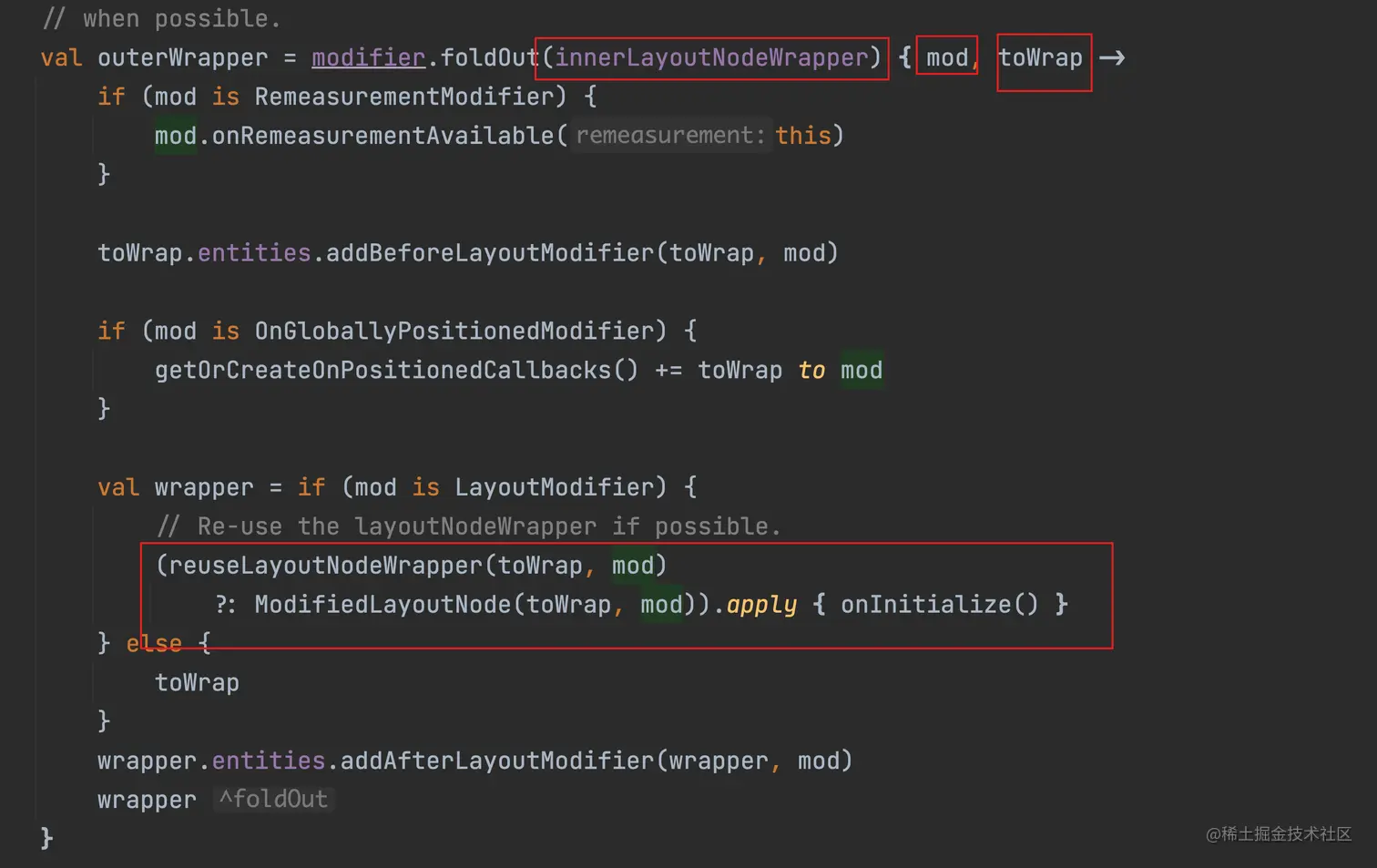The image size is (1377, 868).
Task: Click the 'innerLayoutNodeWrapper' argument
Action: click(711, 58)
